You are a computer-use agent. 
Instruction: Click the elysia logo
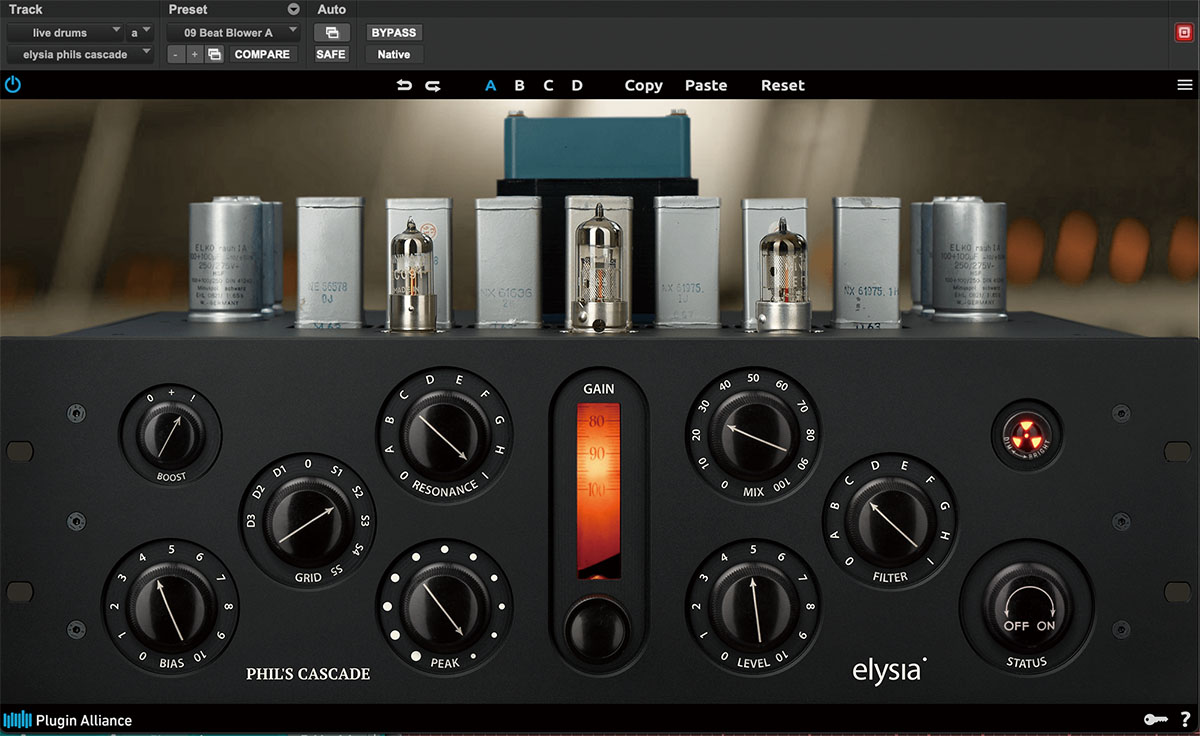tap(890, 670)
